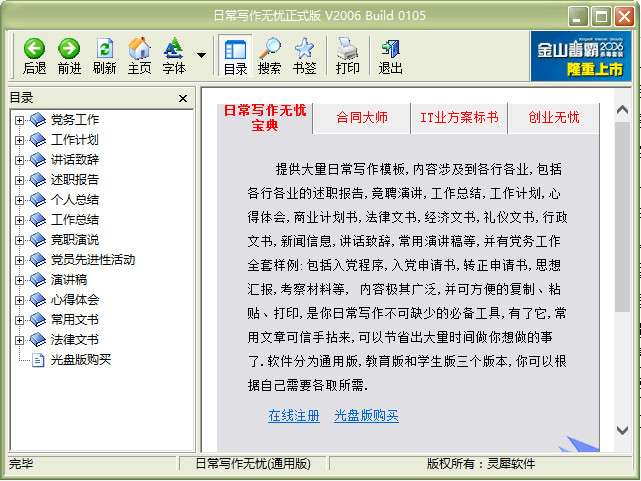Click book icon beside 演讲稿
Screen dimensions: 641x481
[x=38, y=280]
